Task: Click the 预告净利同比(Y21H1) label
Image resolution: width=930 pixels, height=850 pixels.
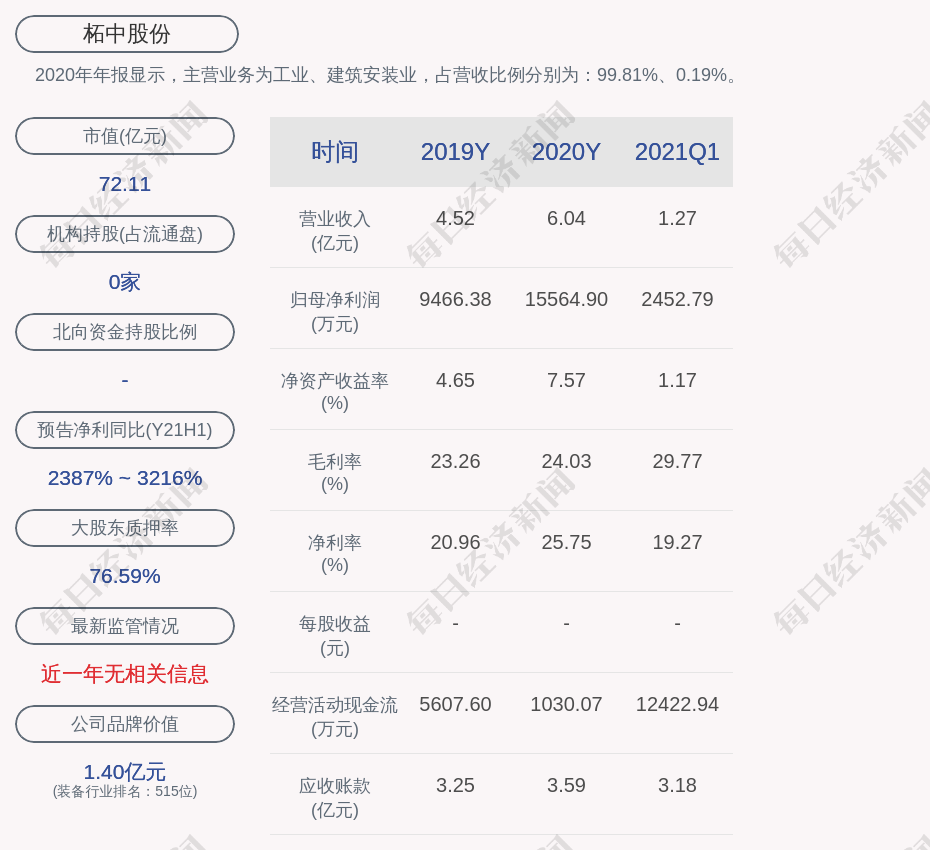Action: 125,430
